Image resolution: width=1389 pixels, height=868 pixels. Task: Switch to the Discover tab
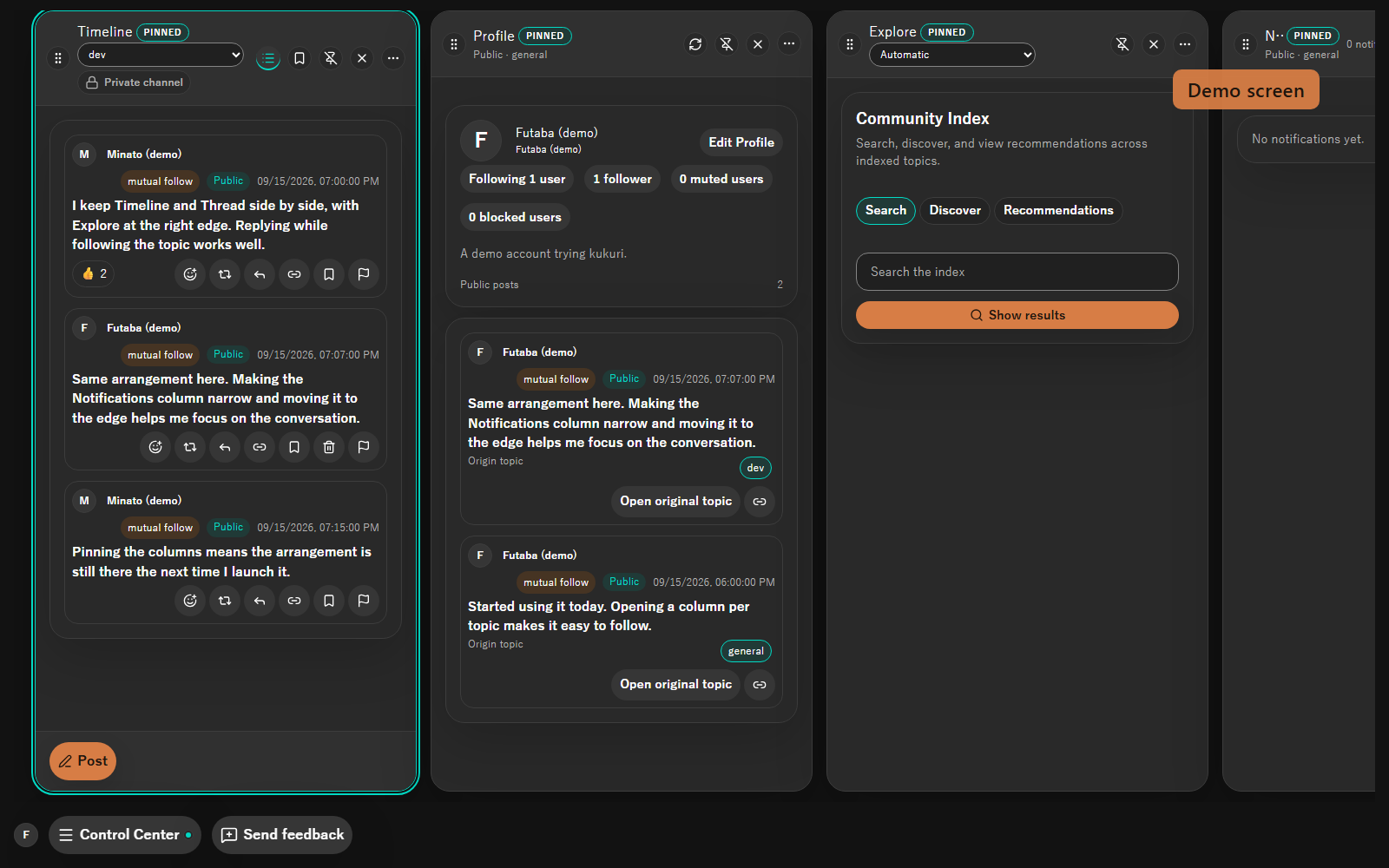click(955, 211)
